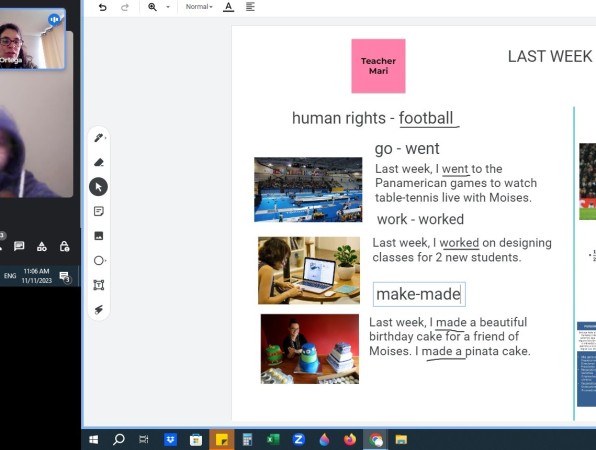Screen dimensions: 596x450
Task: Activate the Select arrow tool
Action: (x=98, y=187)
